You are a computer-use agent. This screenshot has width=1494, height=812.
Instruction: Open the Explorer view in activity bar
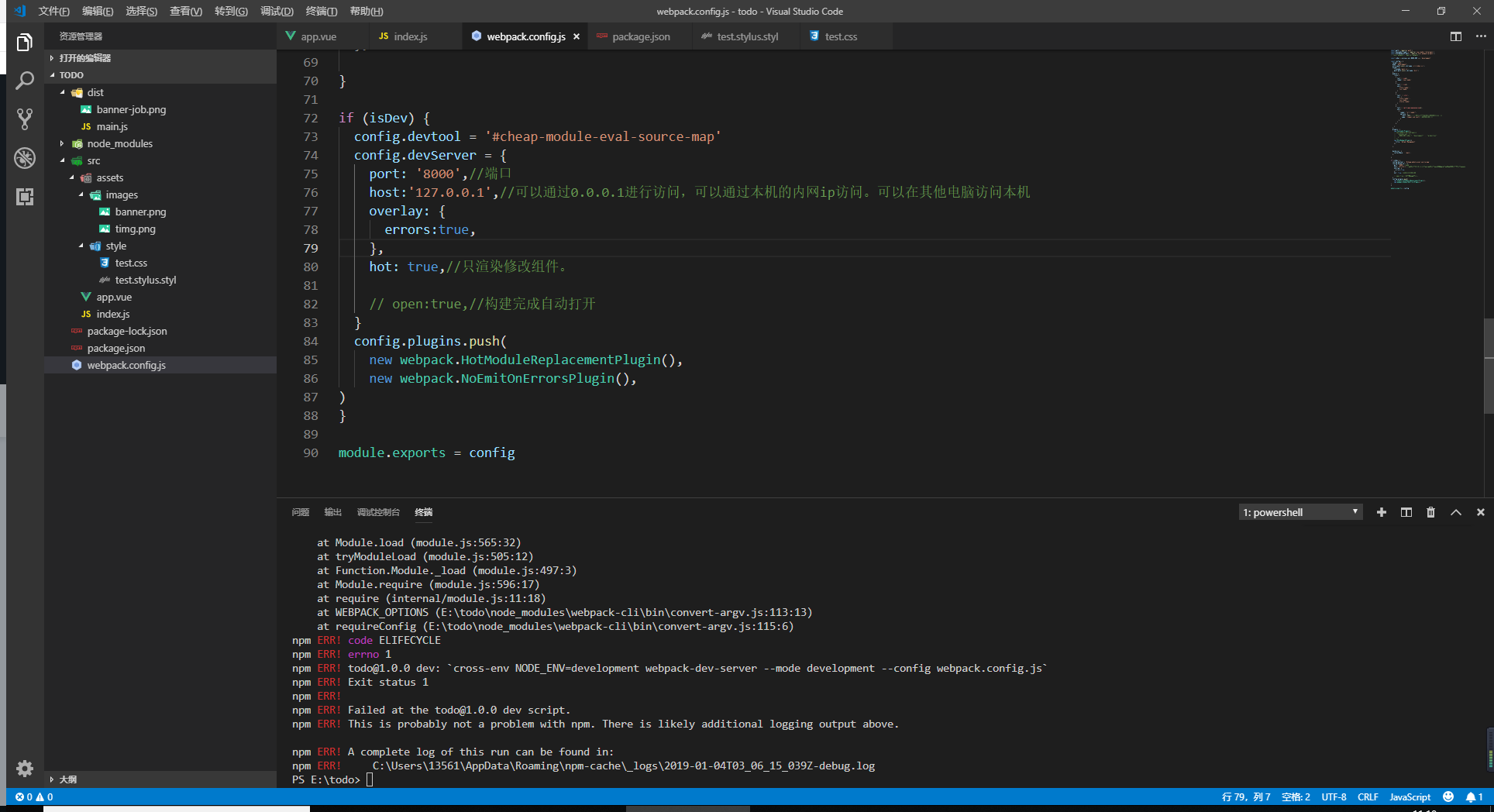coord(25,43)
